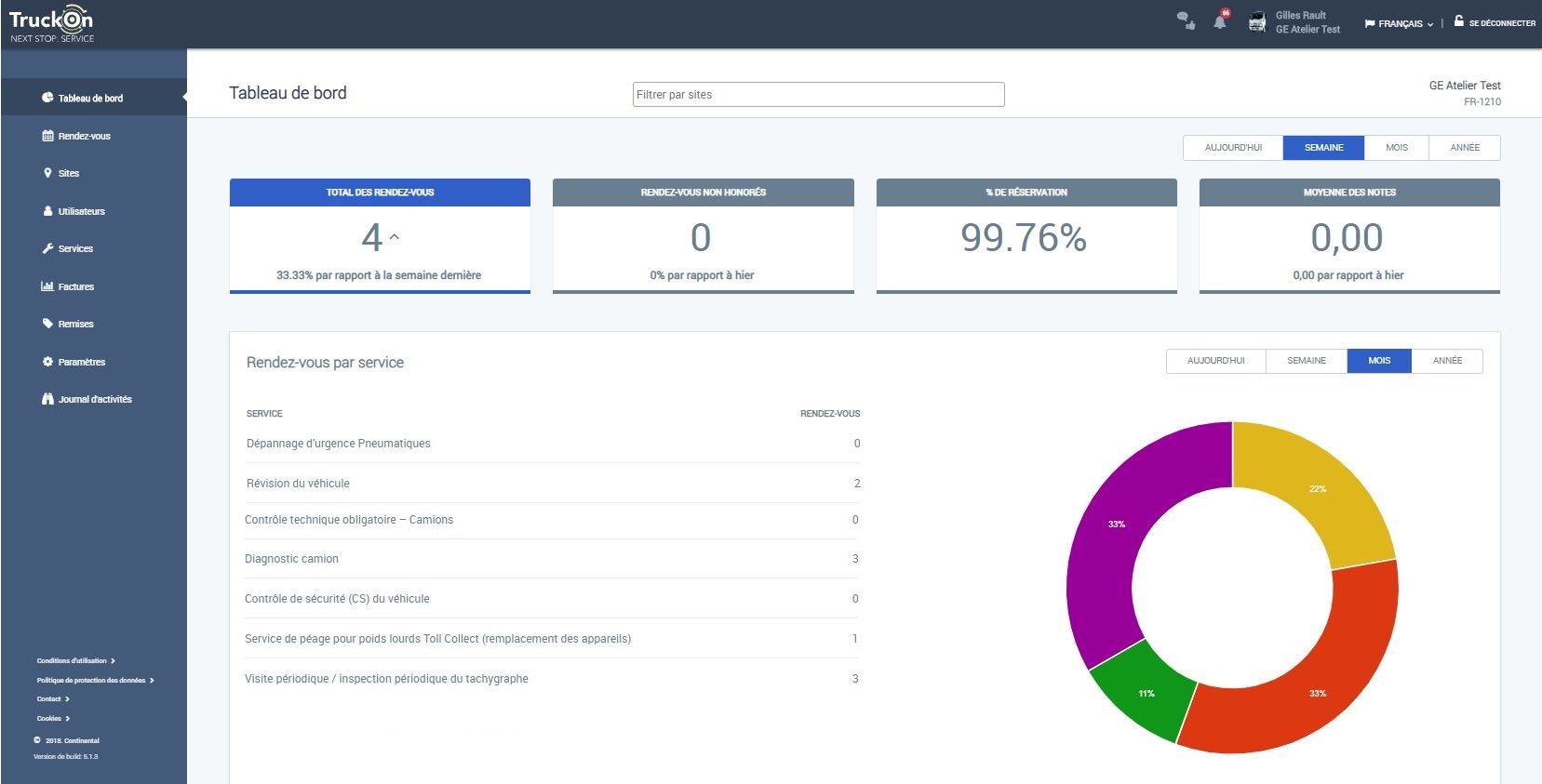Click the GE Atelier Test site name
This screenshot has width=1542, height=784.
click(x=1465, y=86)
